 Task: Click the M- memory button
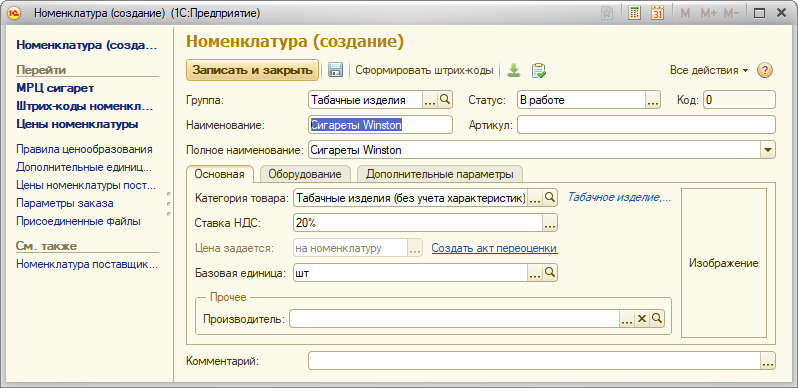click(x=731, y=13)
